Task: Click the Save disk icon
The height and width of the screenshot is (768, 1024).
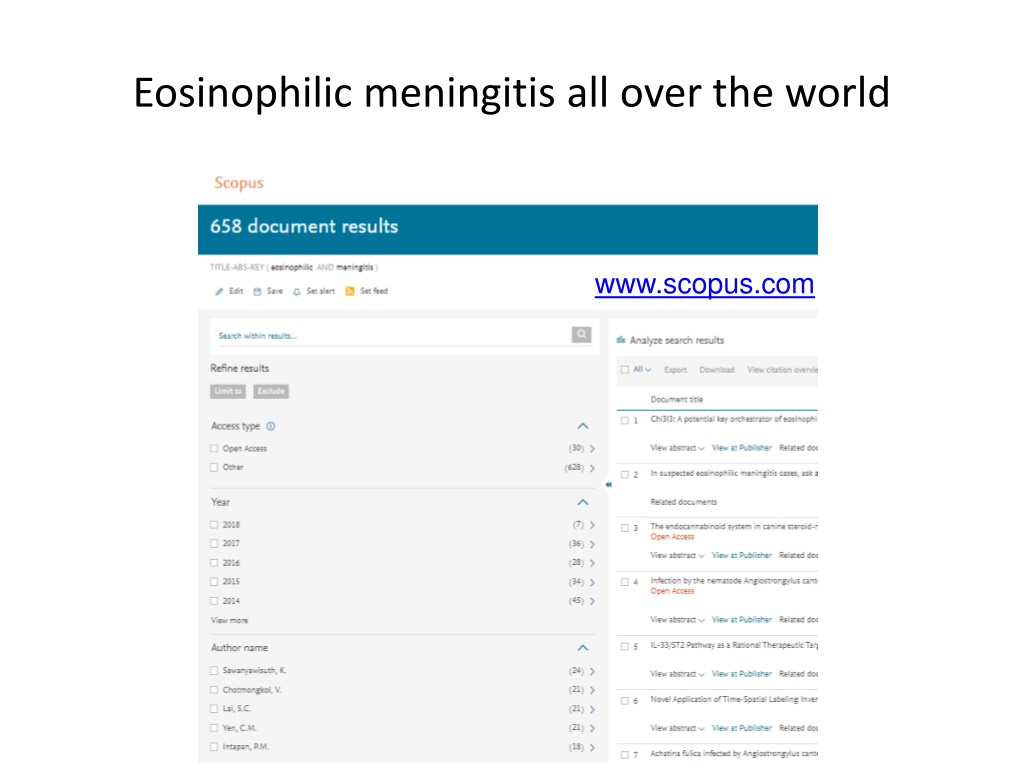Action: pos(257,292)
